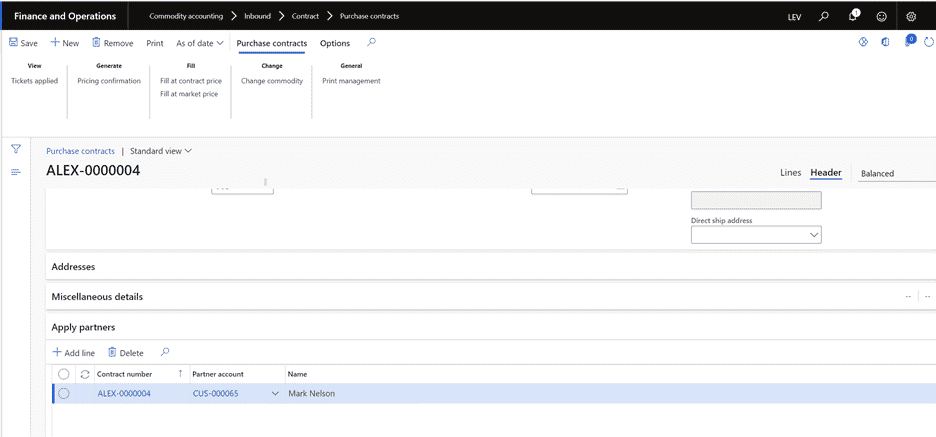Open the settings gear

[x=911, y=17]
